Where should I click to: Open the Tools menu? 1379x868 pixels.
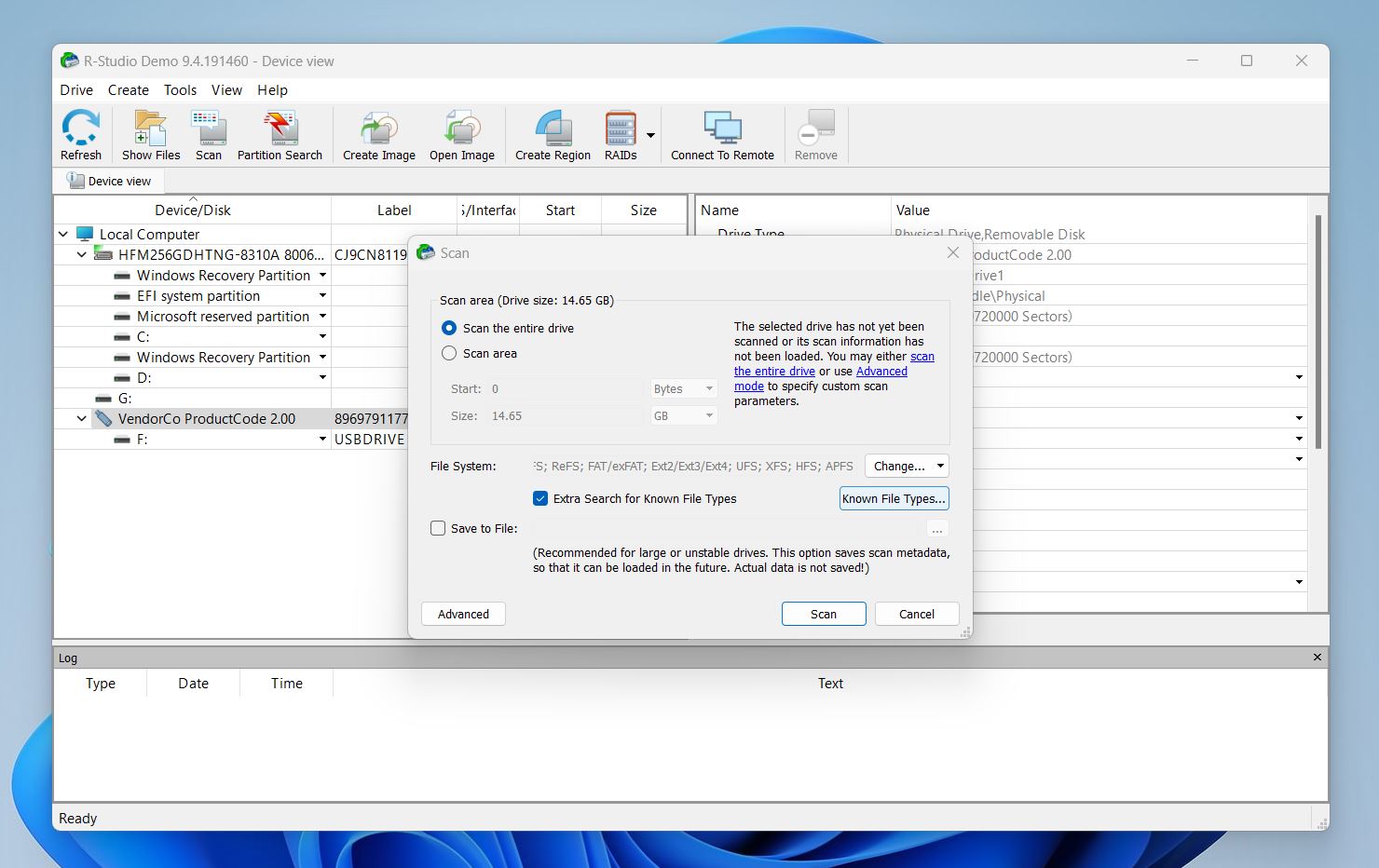tap(180, 89)
